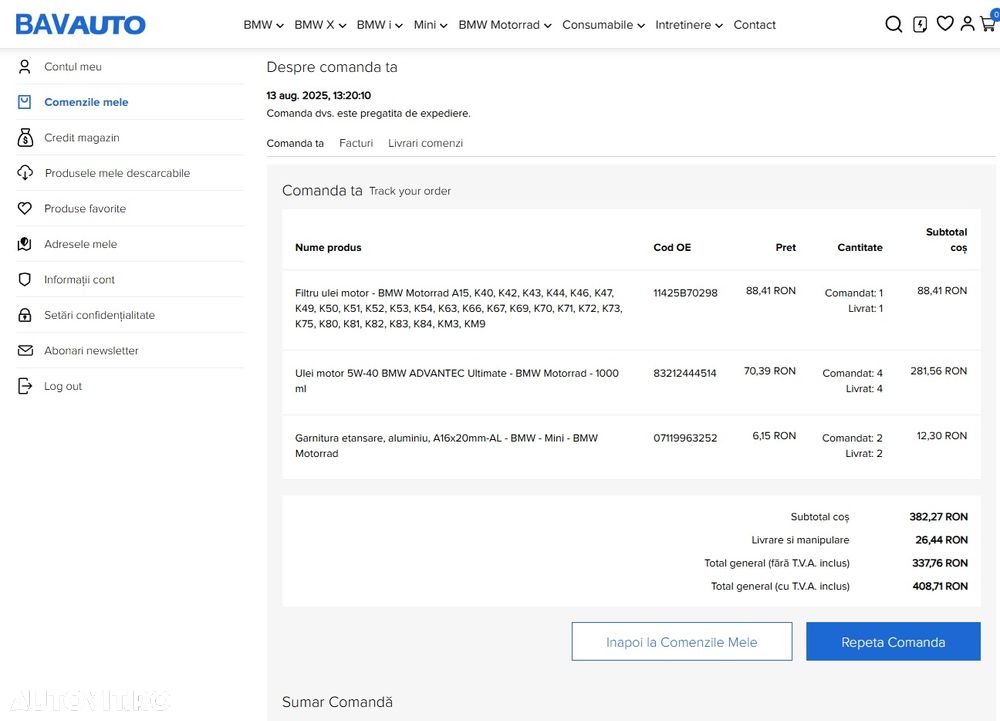
Task: Open the Consumabile dropdown menu
Action: pyautogui.click(x=603, y=25)
